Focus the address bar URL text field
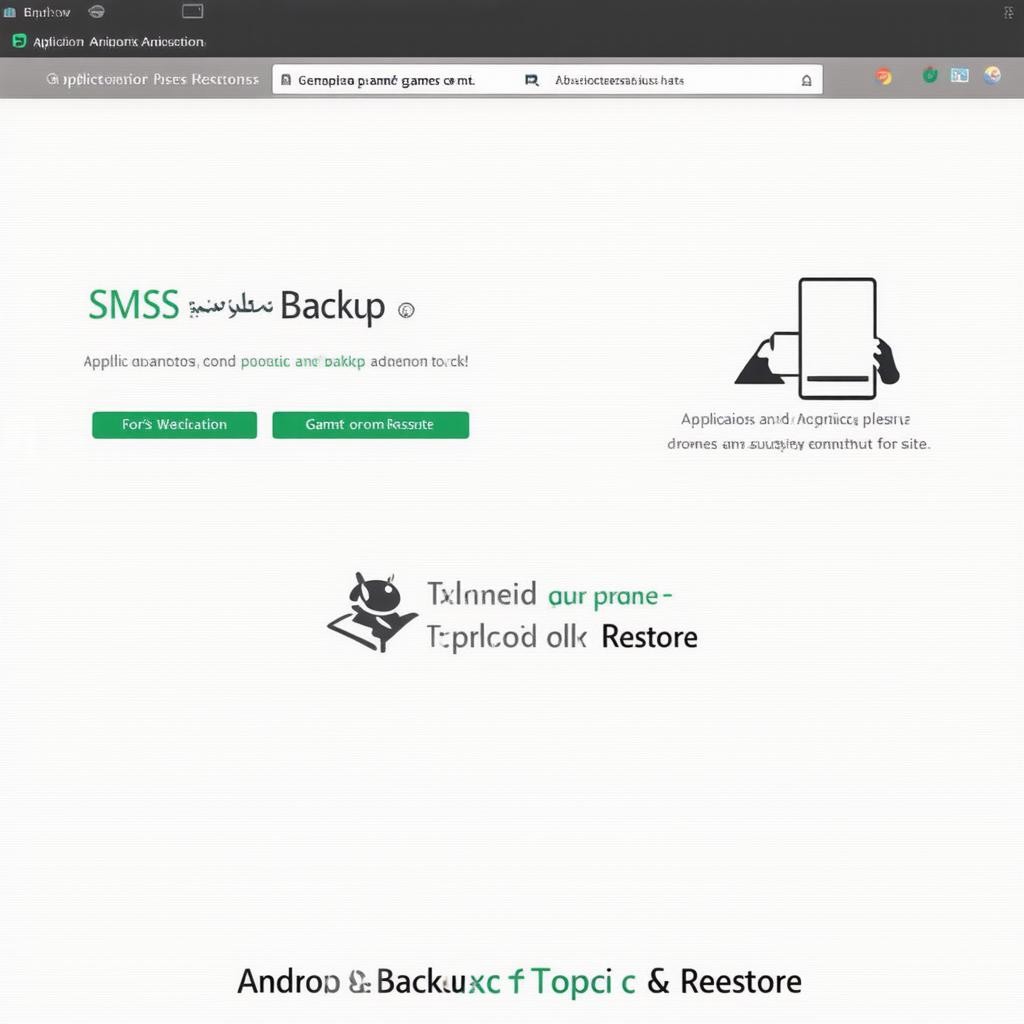Viewport: 1024px width, 1024px height. [547, 80]
